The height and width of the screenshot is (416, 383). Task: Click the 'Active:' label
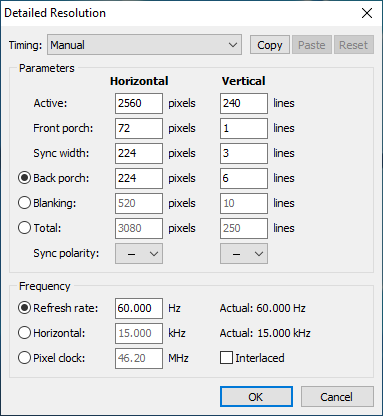click(x=50, y=103)
